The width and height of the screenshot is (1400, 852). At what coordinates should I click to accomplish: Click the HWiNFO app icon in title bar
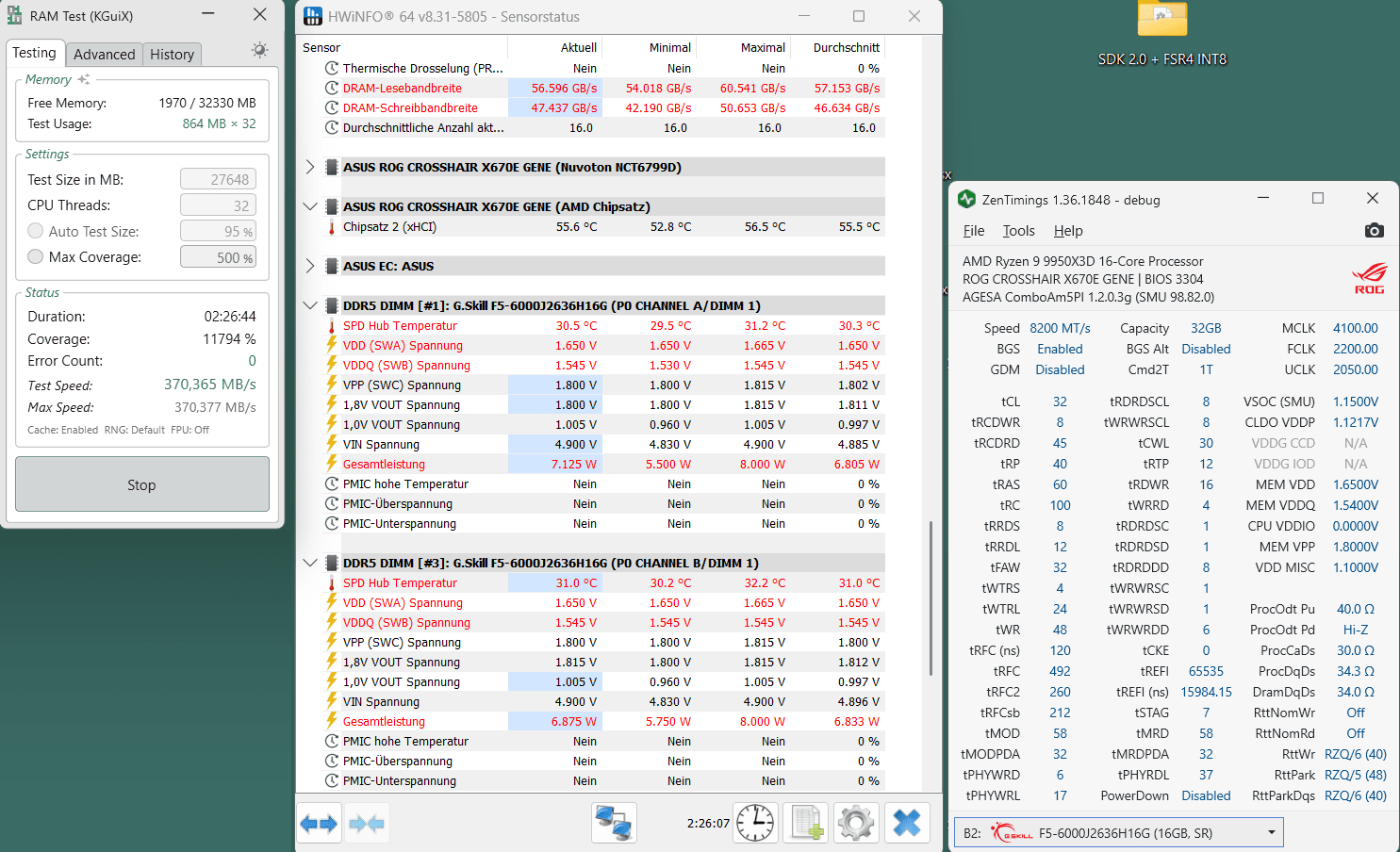point(313,16)
